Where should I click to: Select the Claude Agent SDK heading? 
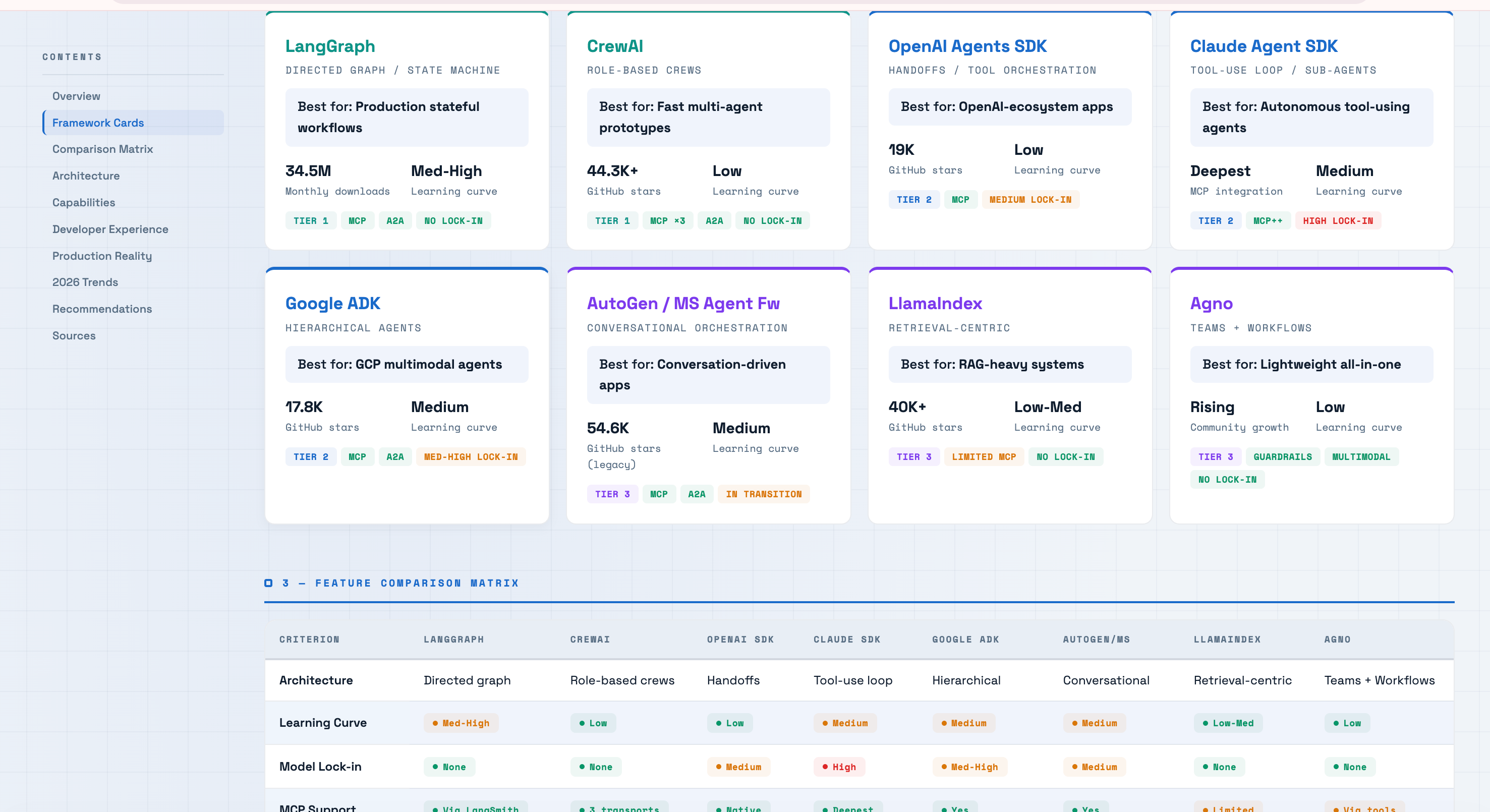[x=1263, y=46]
